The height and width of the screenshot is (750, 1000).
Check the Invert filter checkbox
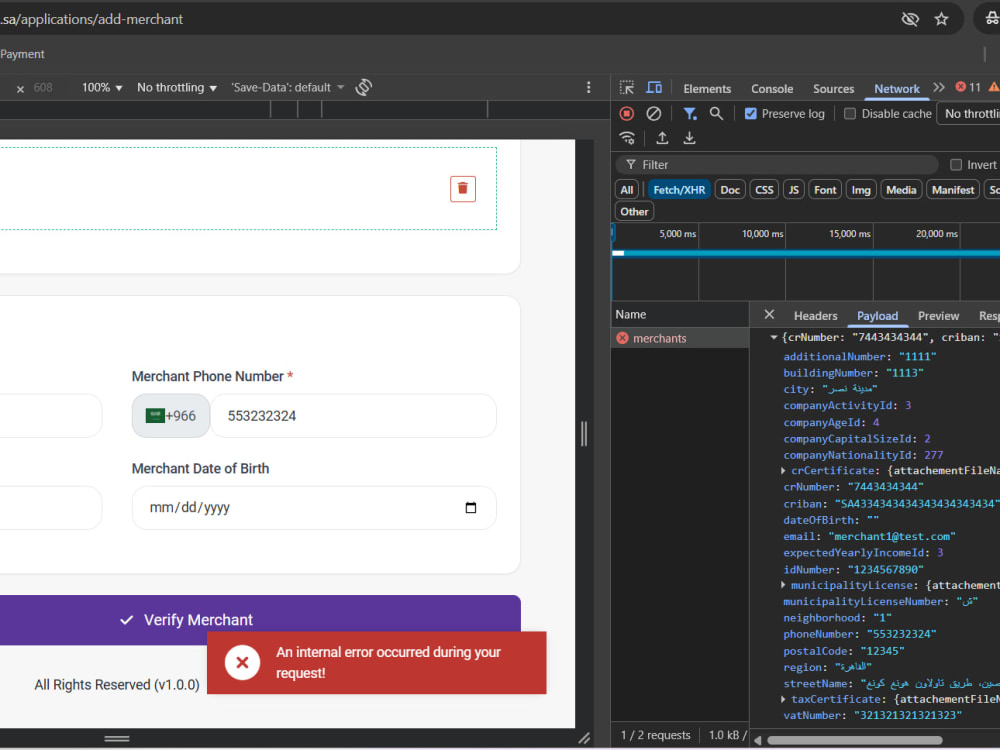tap(956, 165)
